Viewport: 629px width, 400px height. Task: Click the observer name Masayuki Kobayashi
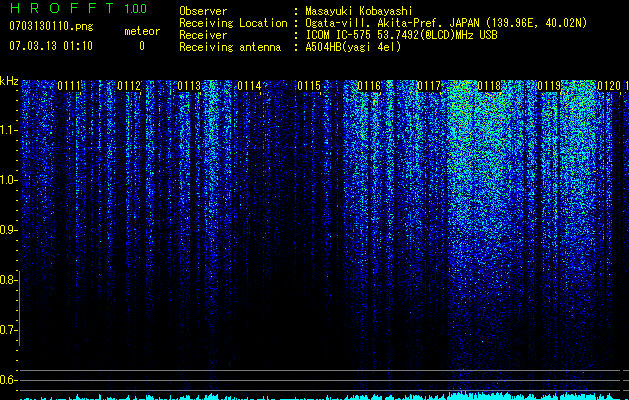359,11
